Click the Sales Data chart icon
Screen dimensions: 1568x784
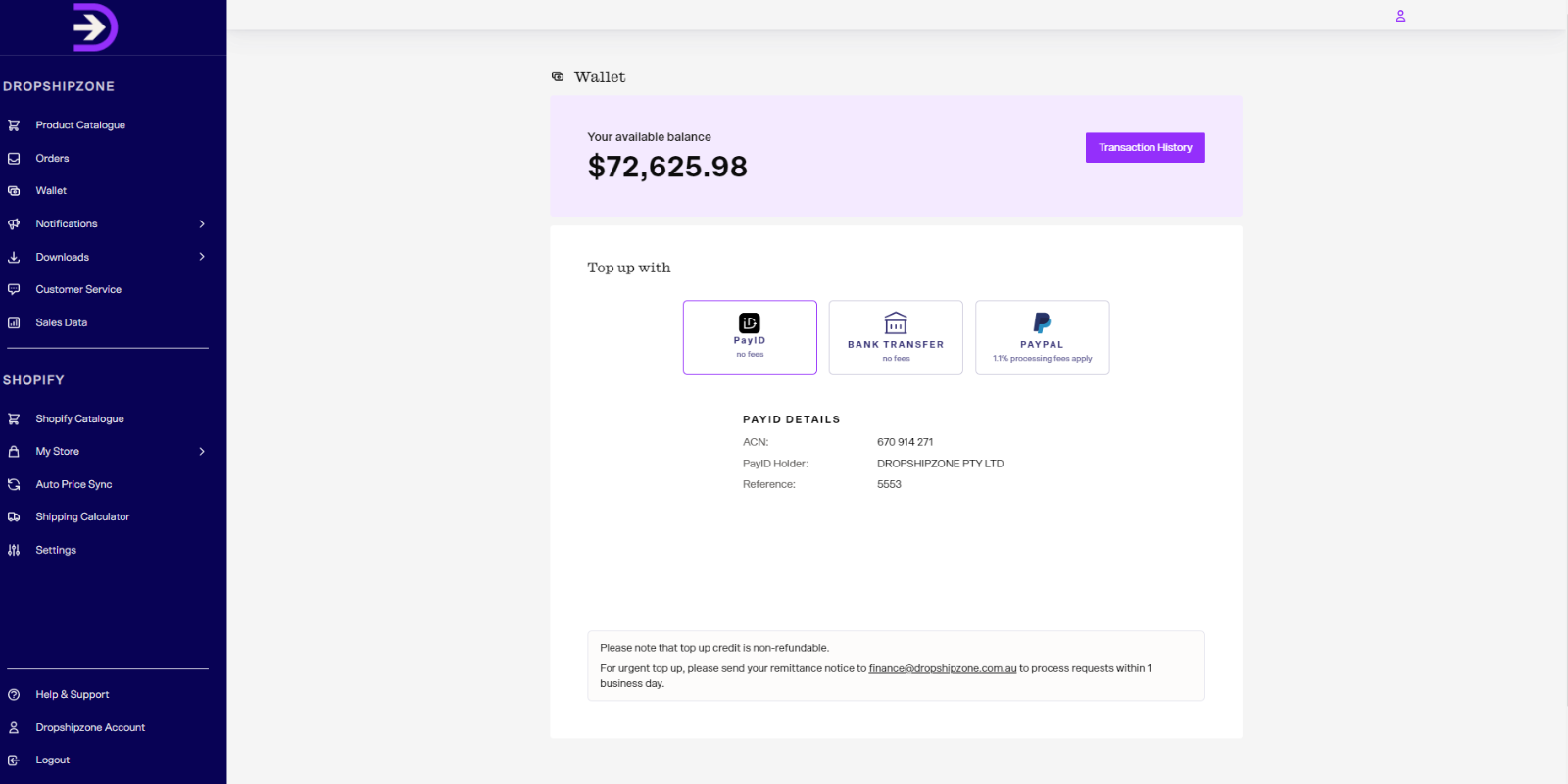click(x=14, y=322)
